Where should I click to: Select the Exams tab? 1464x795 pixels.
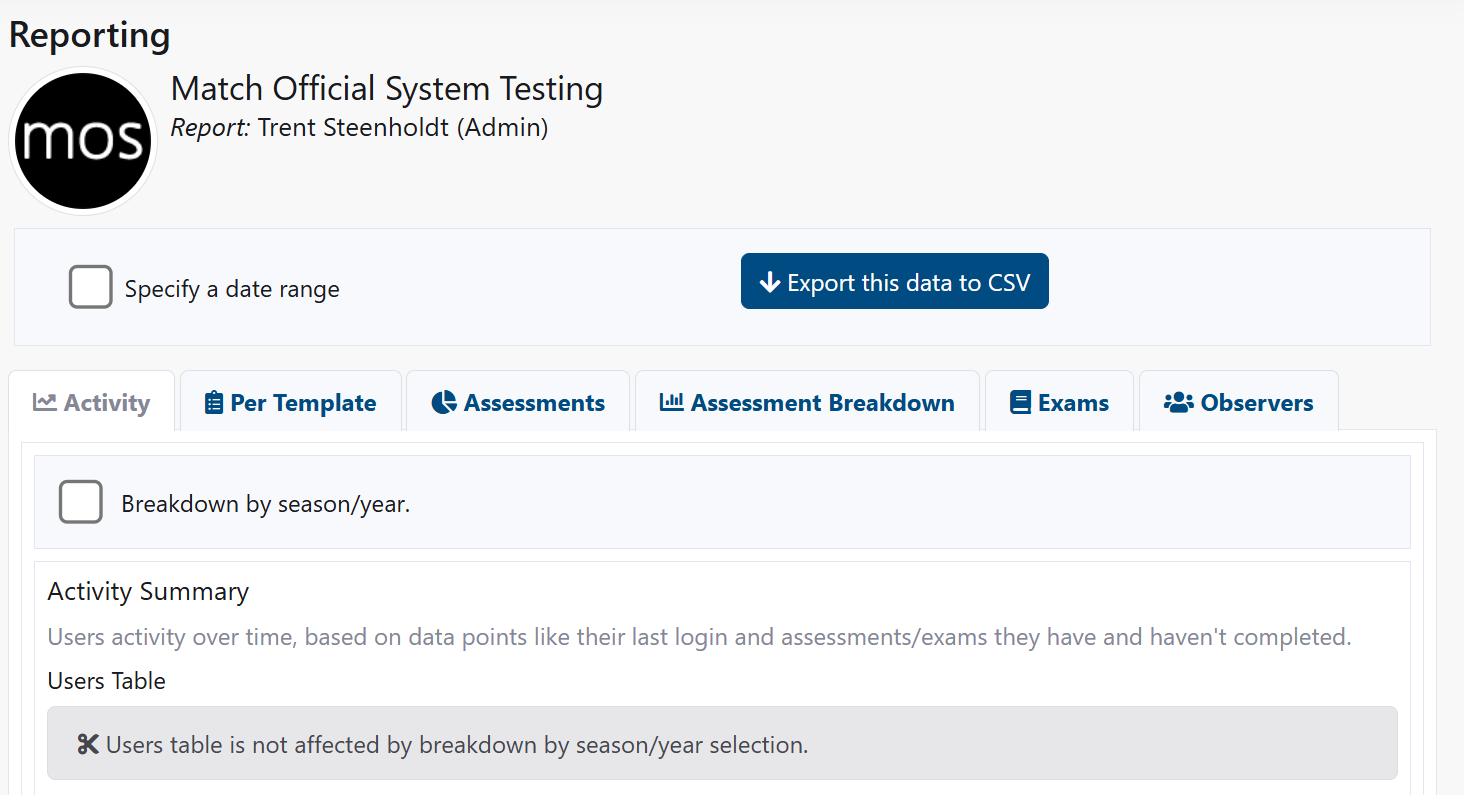[x=1073, y=403]
